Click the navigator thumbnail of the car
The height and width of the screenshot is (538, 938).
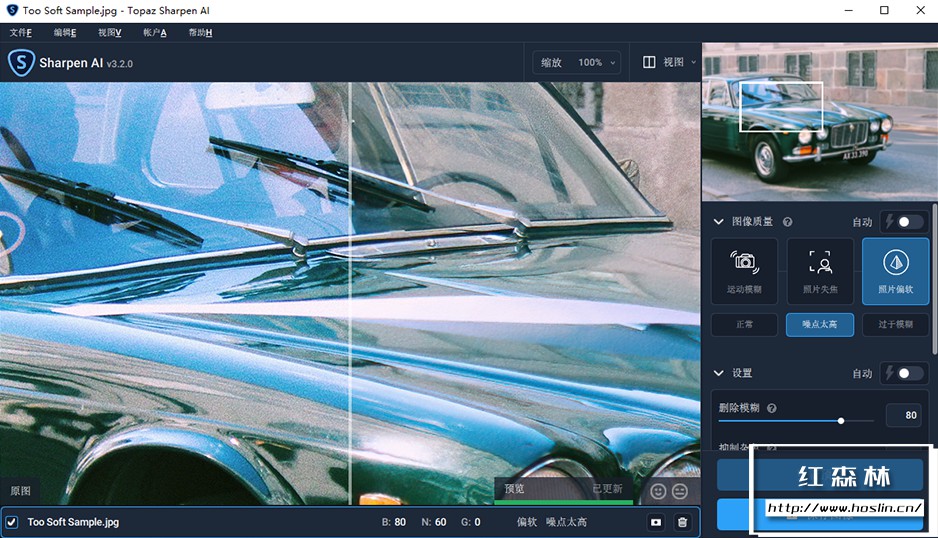tap(820, 122)
